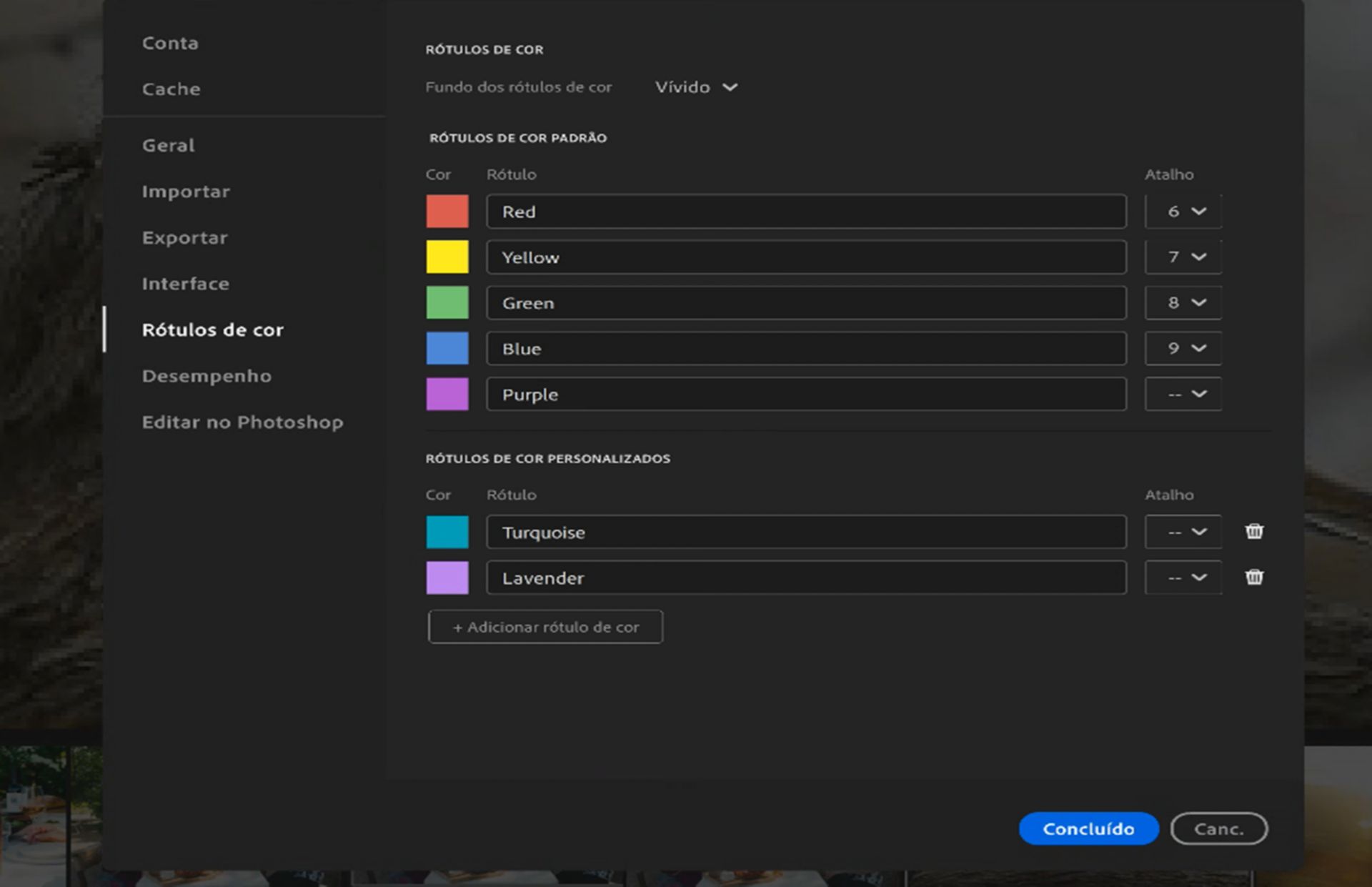This screenshot has width=1372, height=887.
Task: Open the Exportar preferences section
Action: (x=184, y=237)
